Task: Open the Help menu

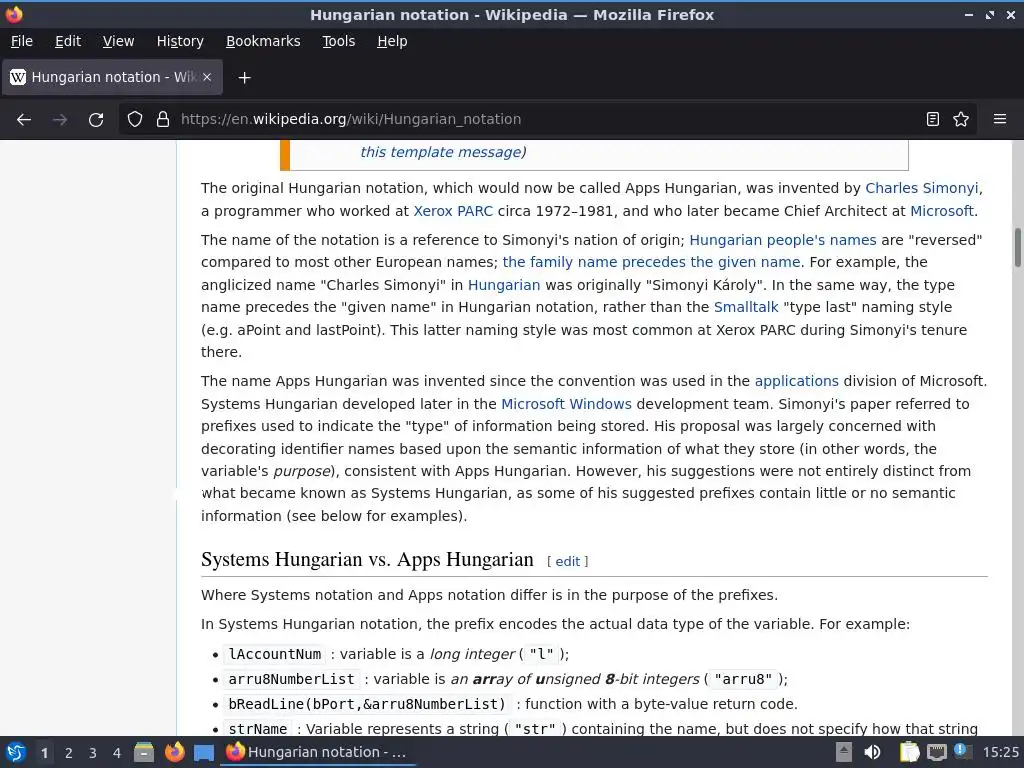Action: pyautogui.click(x=392, y=41)
